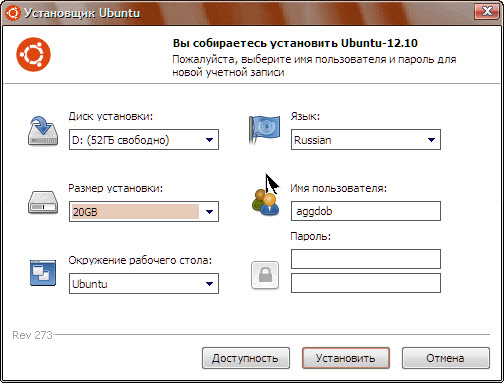Screen dimensions: 504x383
Task: Click the highlighted 20GB size text
Action: coord(85,212)
